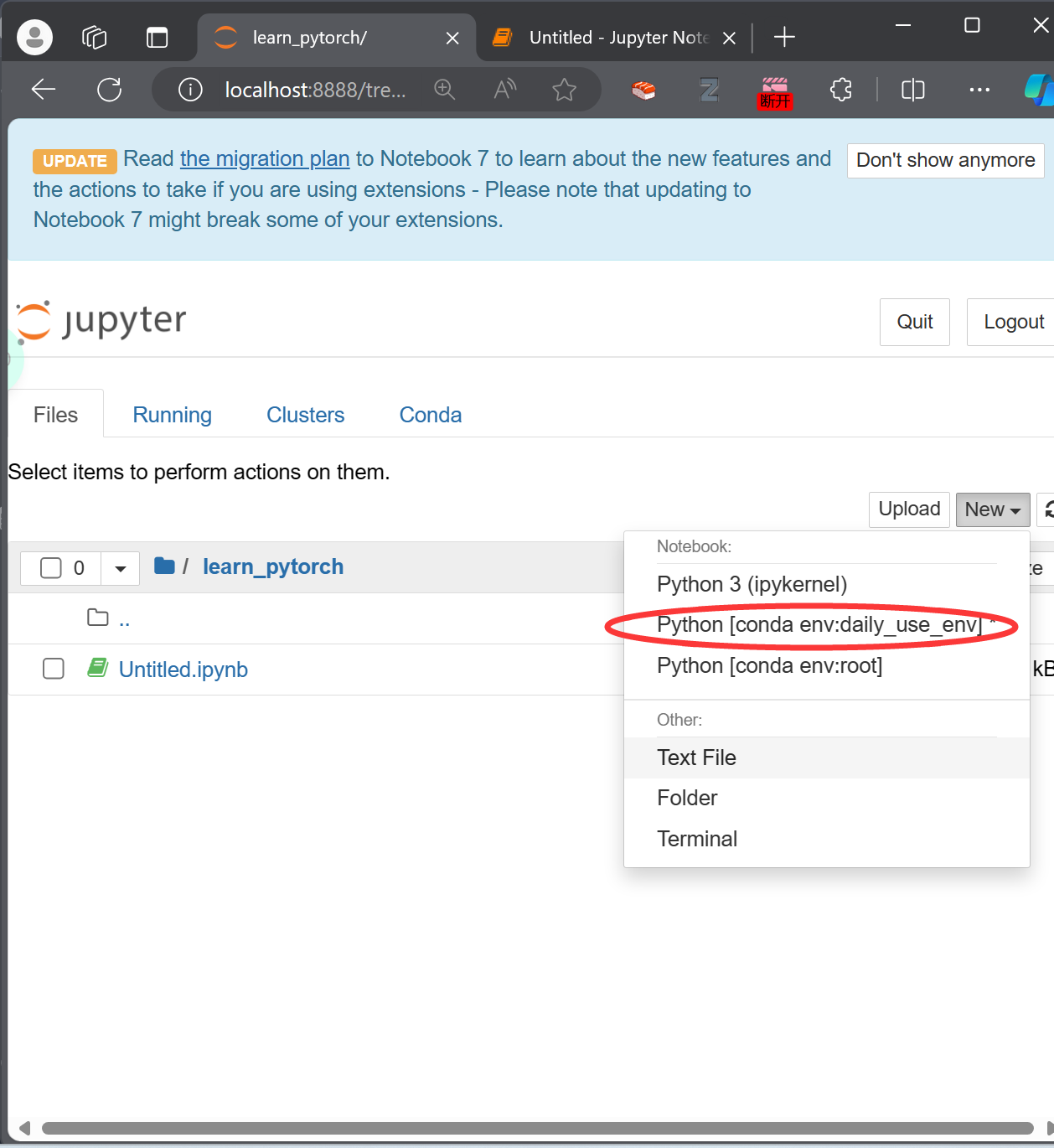Open a new Terminal
Screen dimensions: 1054x1148
pyautogui.click(x=827, y=839)
